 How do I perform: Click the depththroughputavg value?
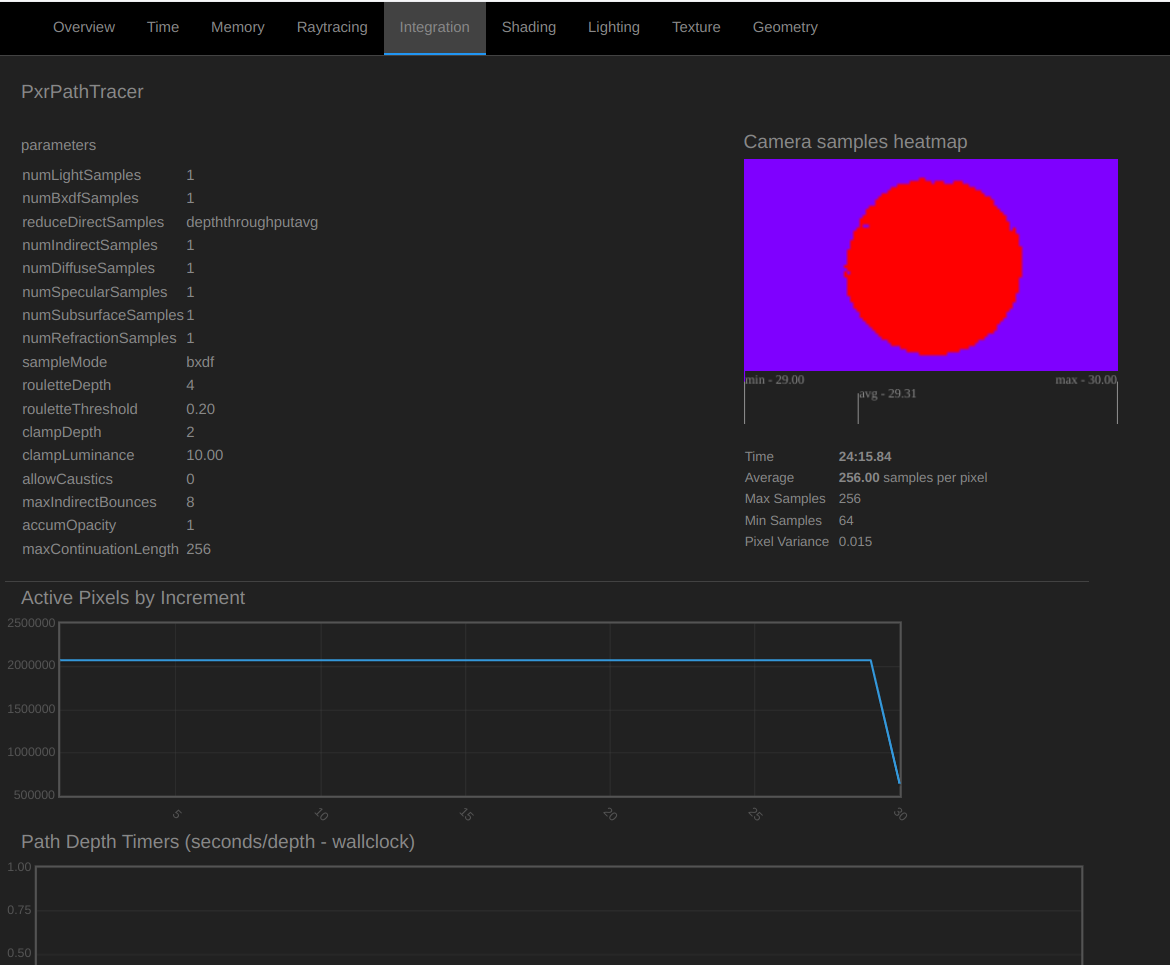click(252, 222)
